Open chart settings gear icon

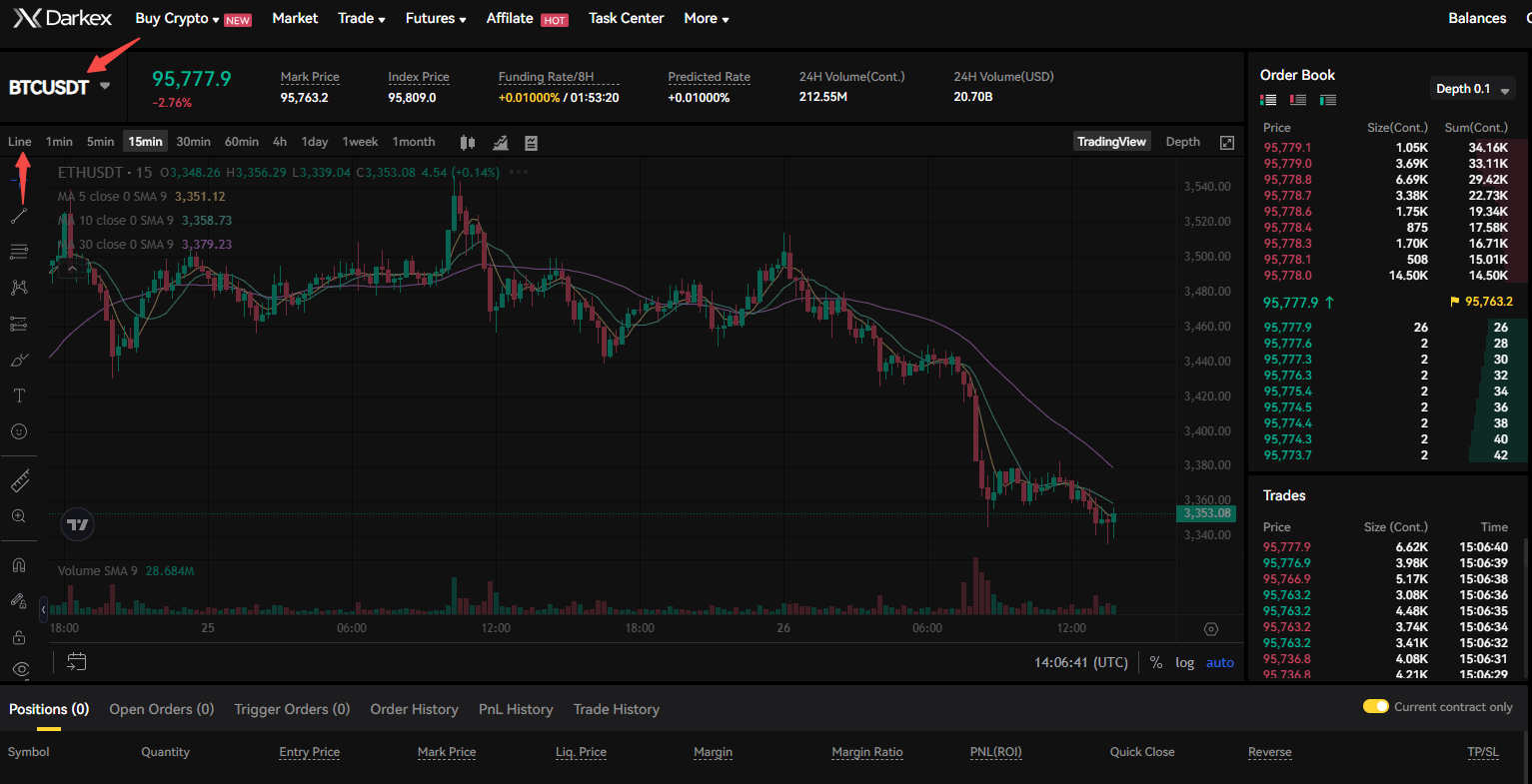(x=1211, y=629)
